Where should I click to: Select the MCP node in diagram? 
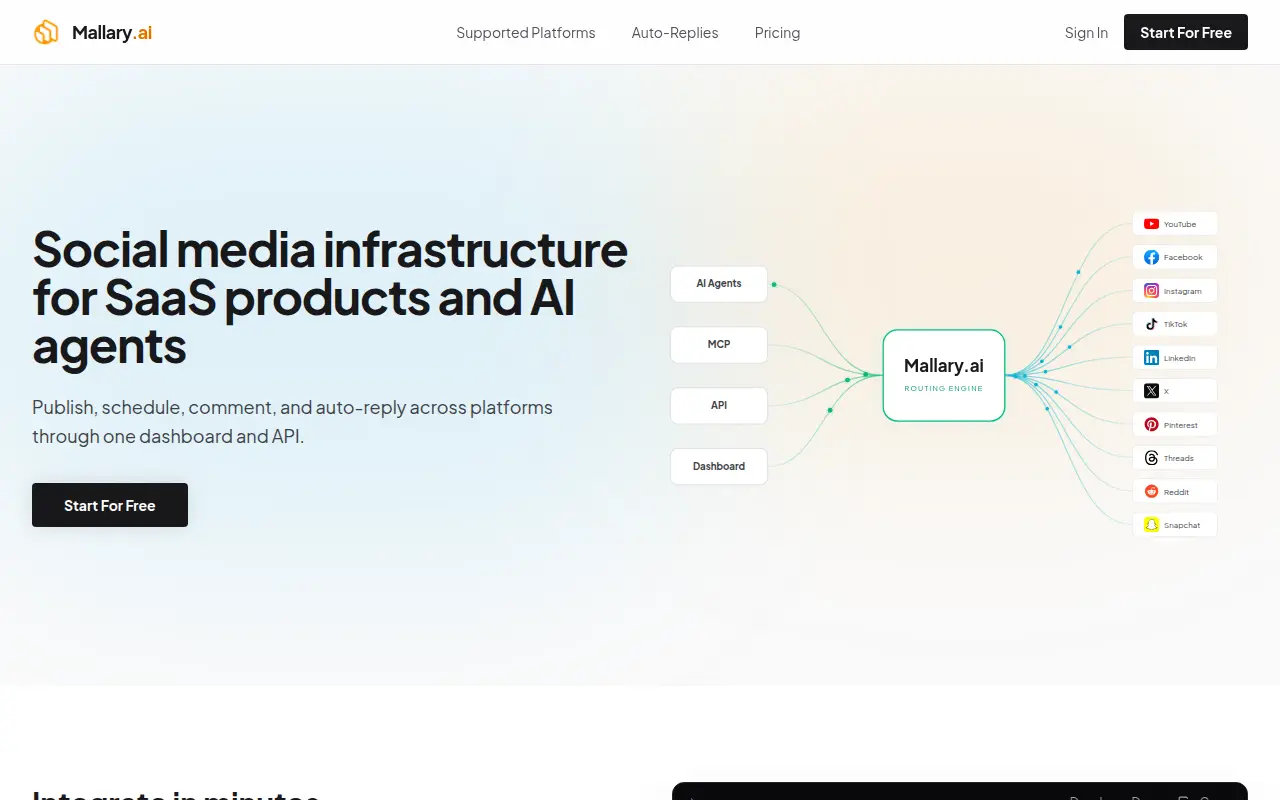point(719,344)
